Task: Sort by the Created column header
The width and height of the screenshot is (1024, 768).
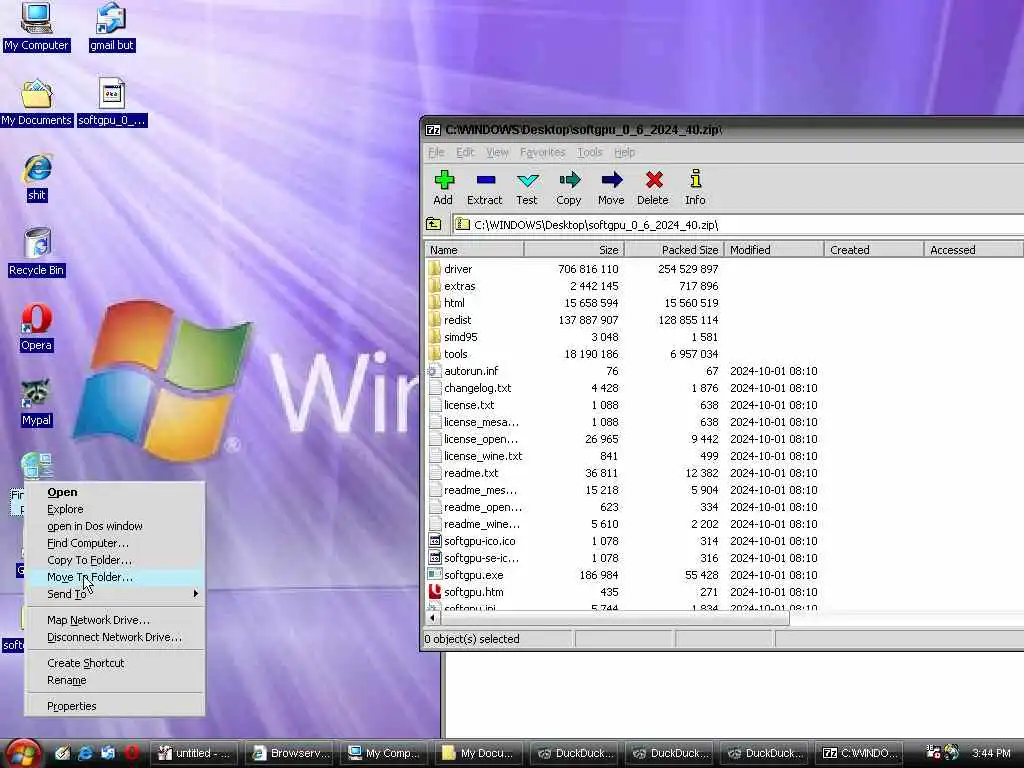Action: click(874, 249)
